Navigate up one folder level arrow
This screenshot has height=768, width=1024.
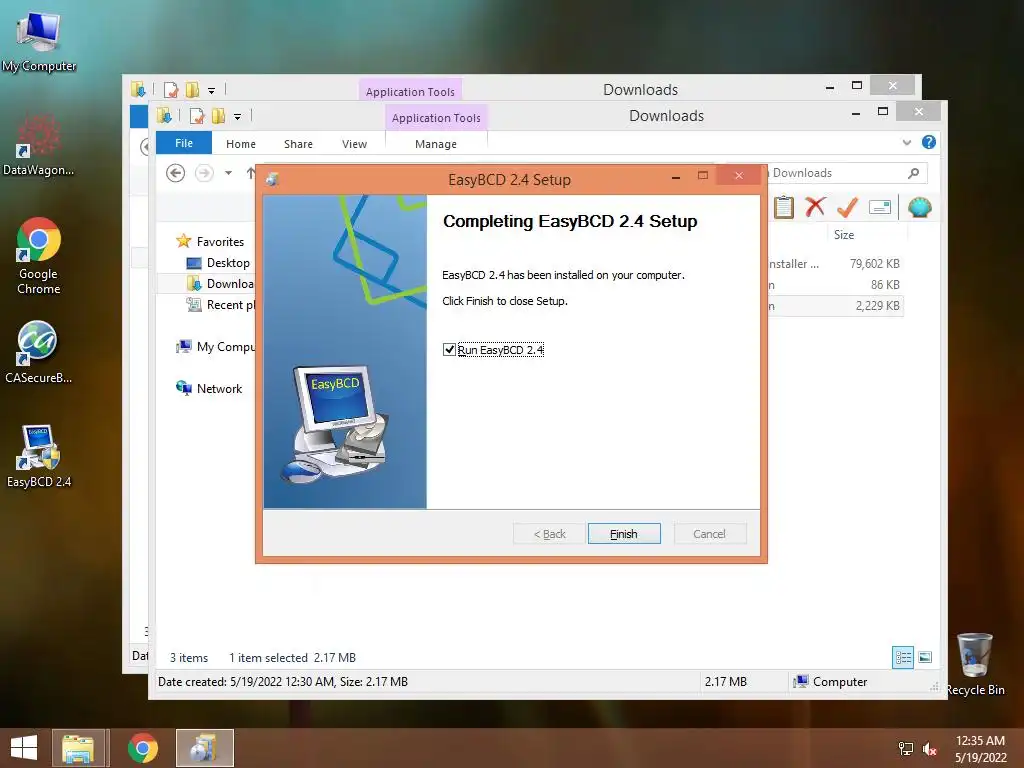[251, 172]
